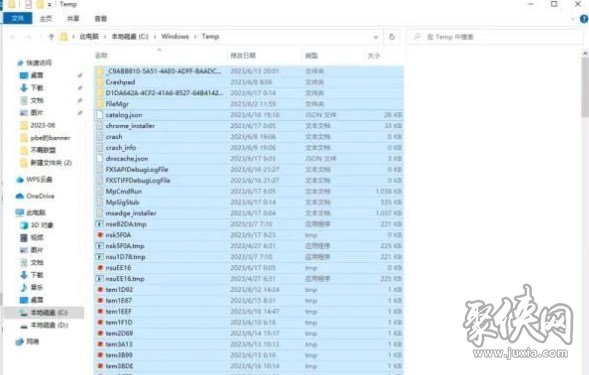This screenshot has width=589, height=375.
Task: Click the tem3B99 file icon
Action: point(100,355)
